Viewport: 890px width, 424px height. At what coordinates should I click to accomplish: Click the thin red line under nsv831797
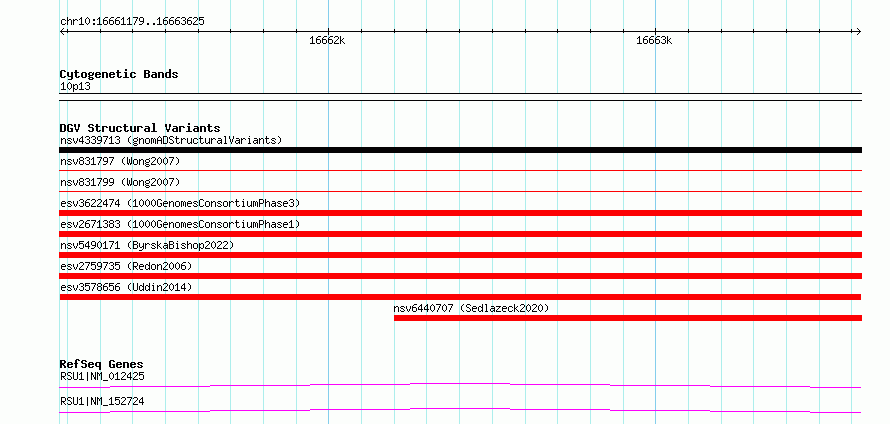coord(460,170)
